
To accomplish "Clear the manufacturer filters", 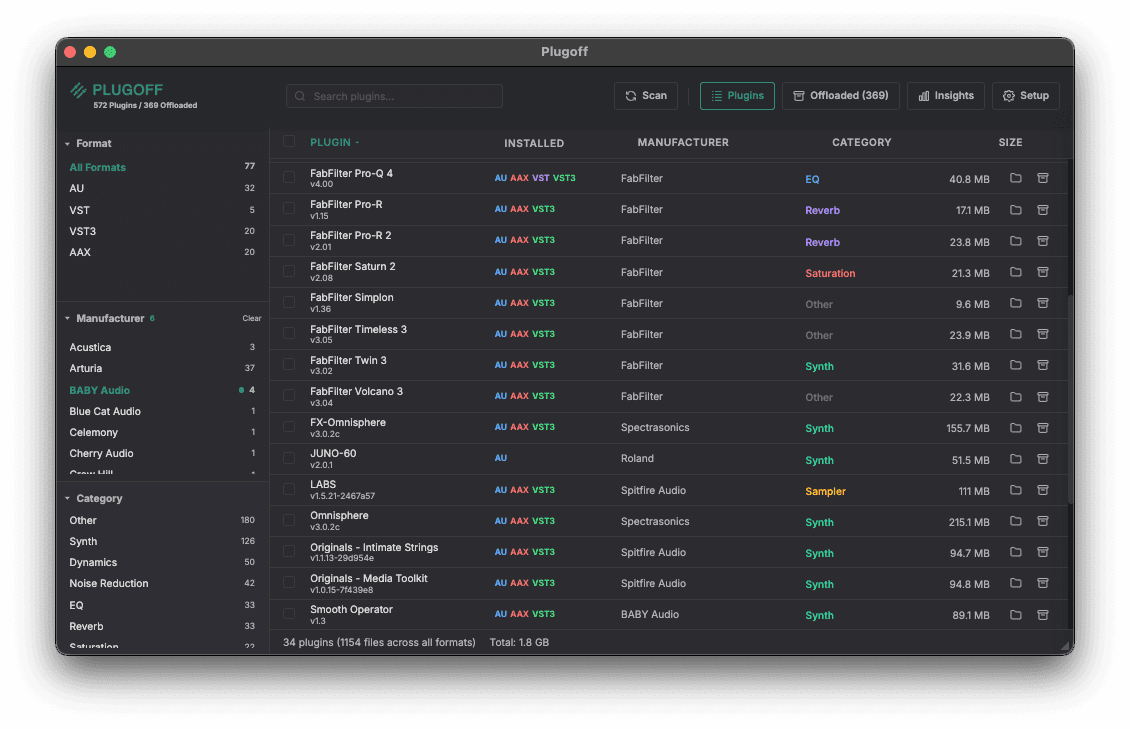I will (x=251, y=318).
